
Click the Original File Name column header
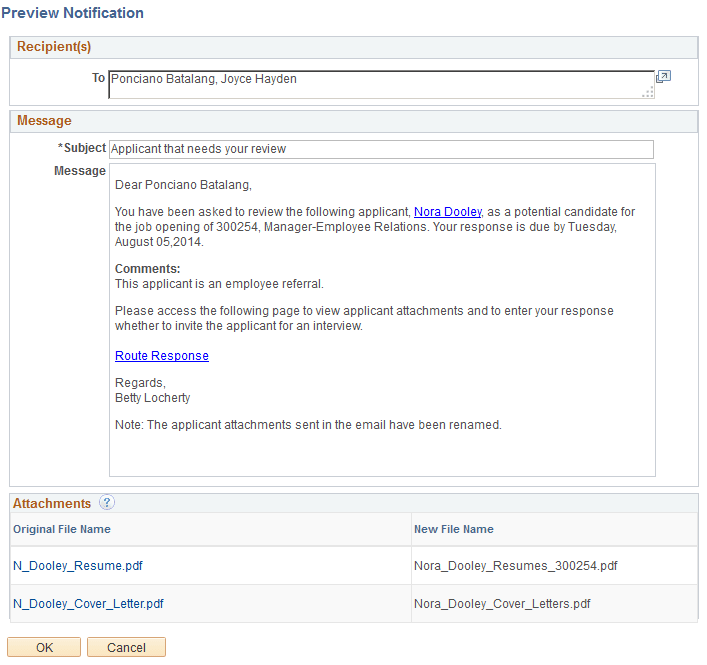click(x=62, y=529)
